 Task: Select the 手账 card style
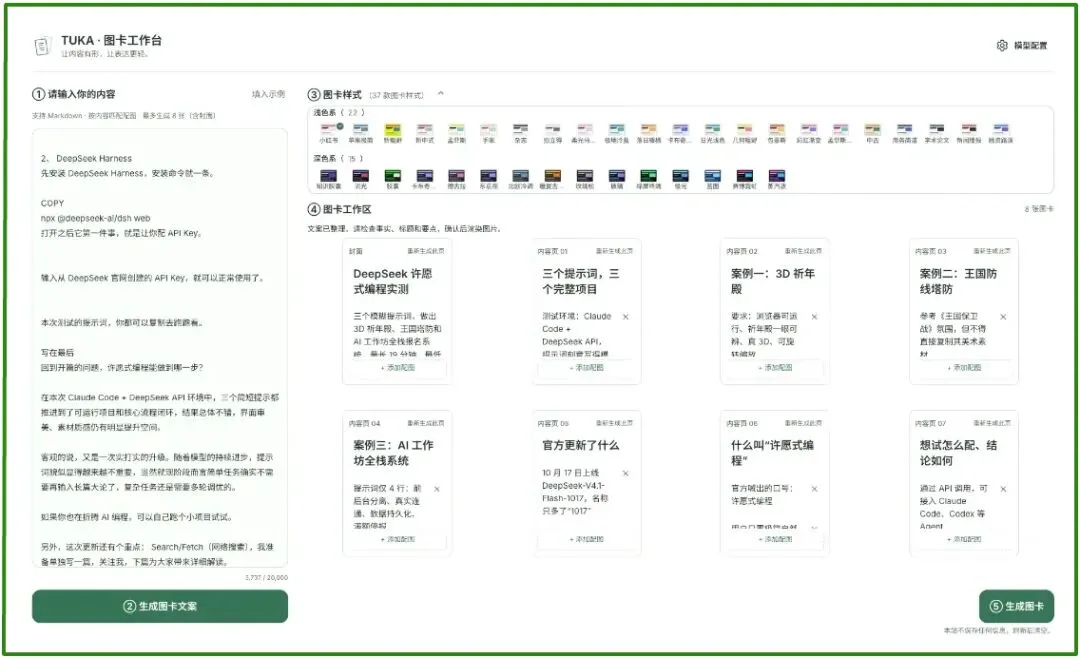click(488, 133)
